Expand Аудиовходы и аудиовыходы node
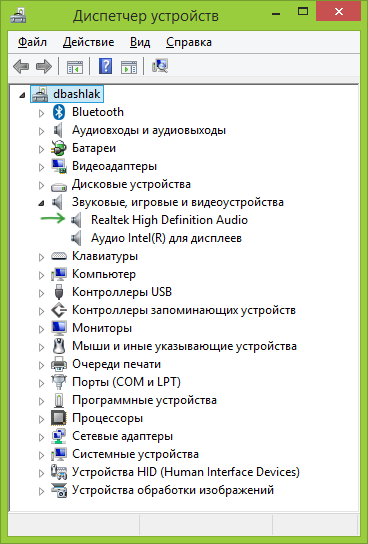 pos(41,131)
